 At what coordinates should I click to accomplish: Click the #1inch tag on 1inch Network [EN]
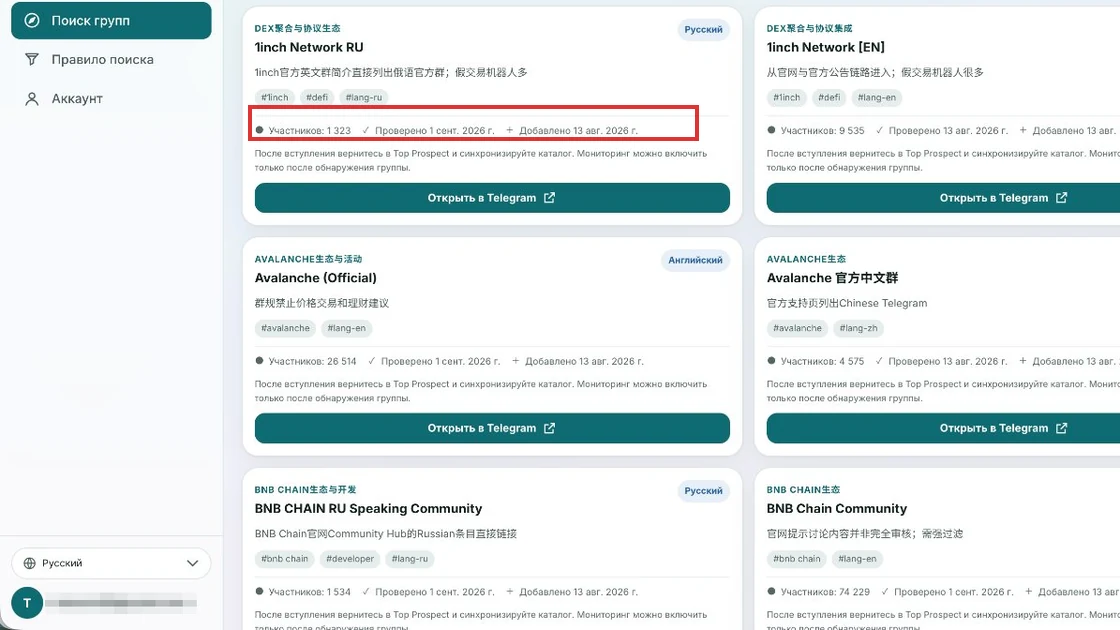click(787, 97)
